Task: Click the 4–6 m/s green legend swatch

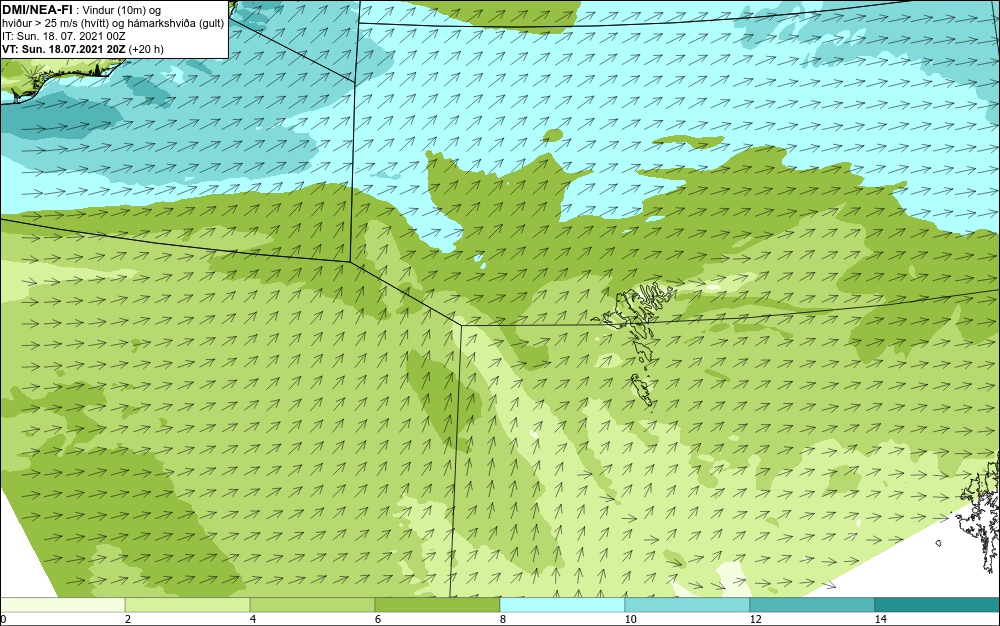Action: [x=312, y=605]
